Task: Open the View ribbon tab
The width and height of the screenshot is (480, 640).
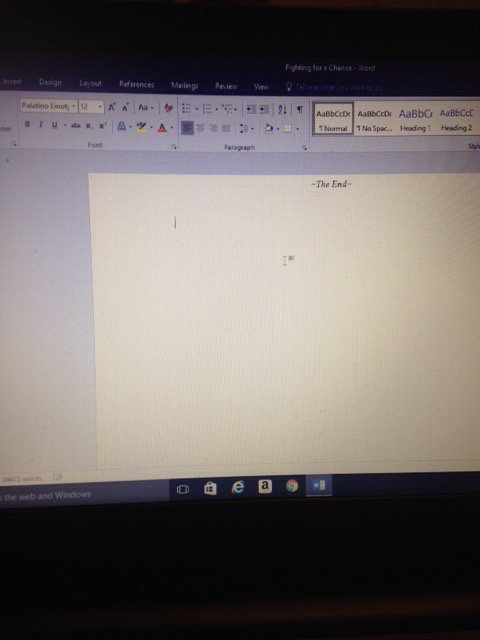Action: tap(261, 87)
